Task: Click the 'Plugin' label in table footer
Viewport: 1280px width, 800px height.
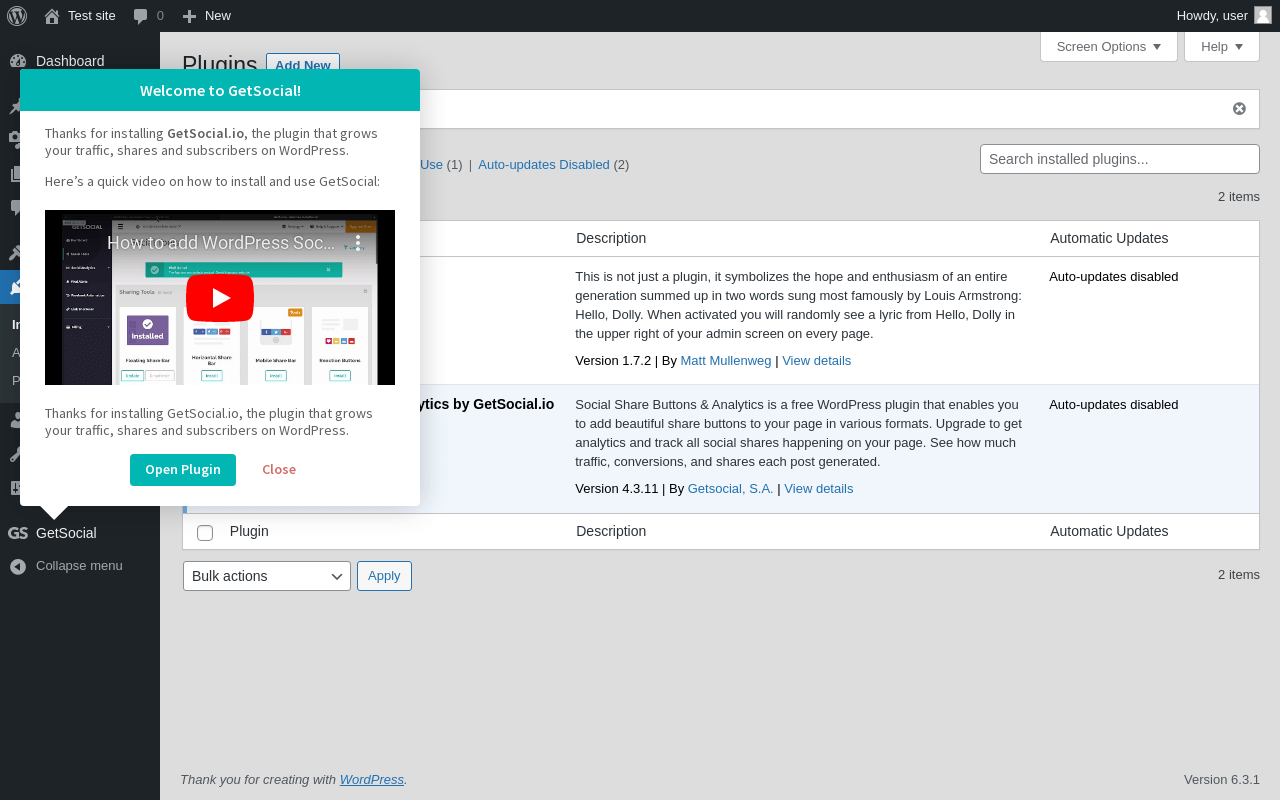Action: 249,531
